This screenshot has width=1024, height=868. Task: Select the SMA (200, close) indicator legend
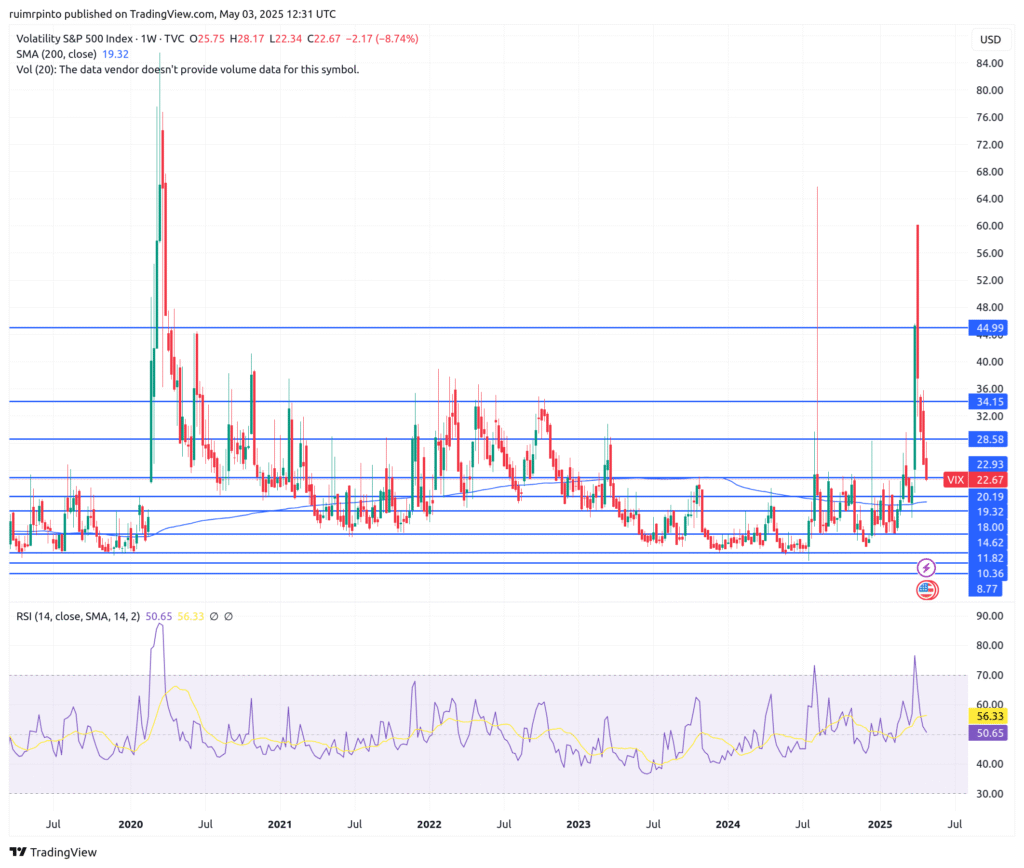(x=55, y=54)
